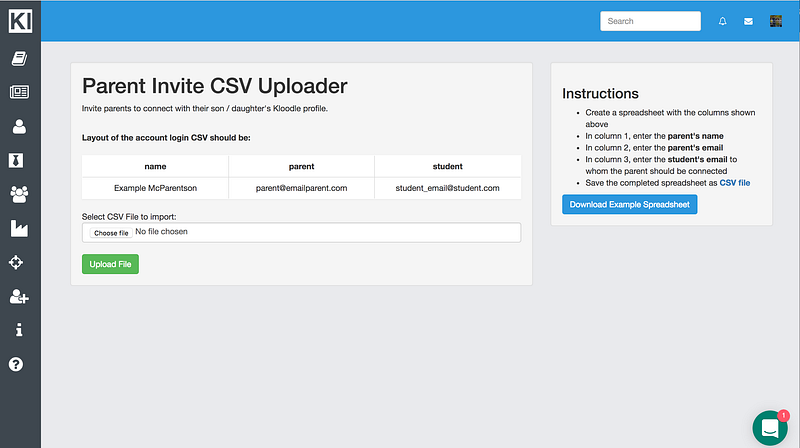The height and width of the screenshot is (448, 800).
Task: Click 'Layout of the account login CSV' text
Action: (166, 138)
